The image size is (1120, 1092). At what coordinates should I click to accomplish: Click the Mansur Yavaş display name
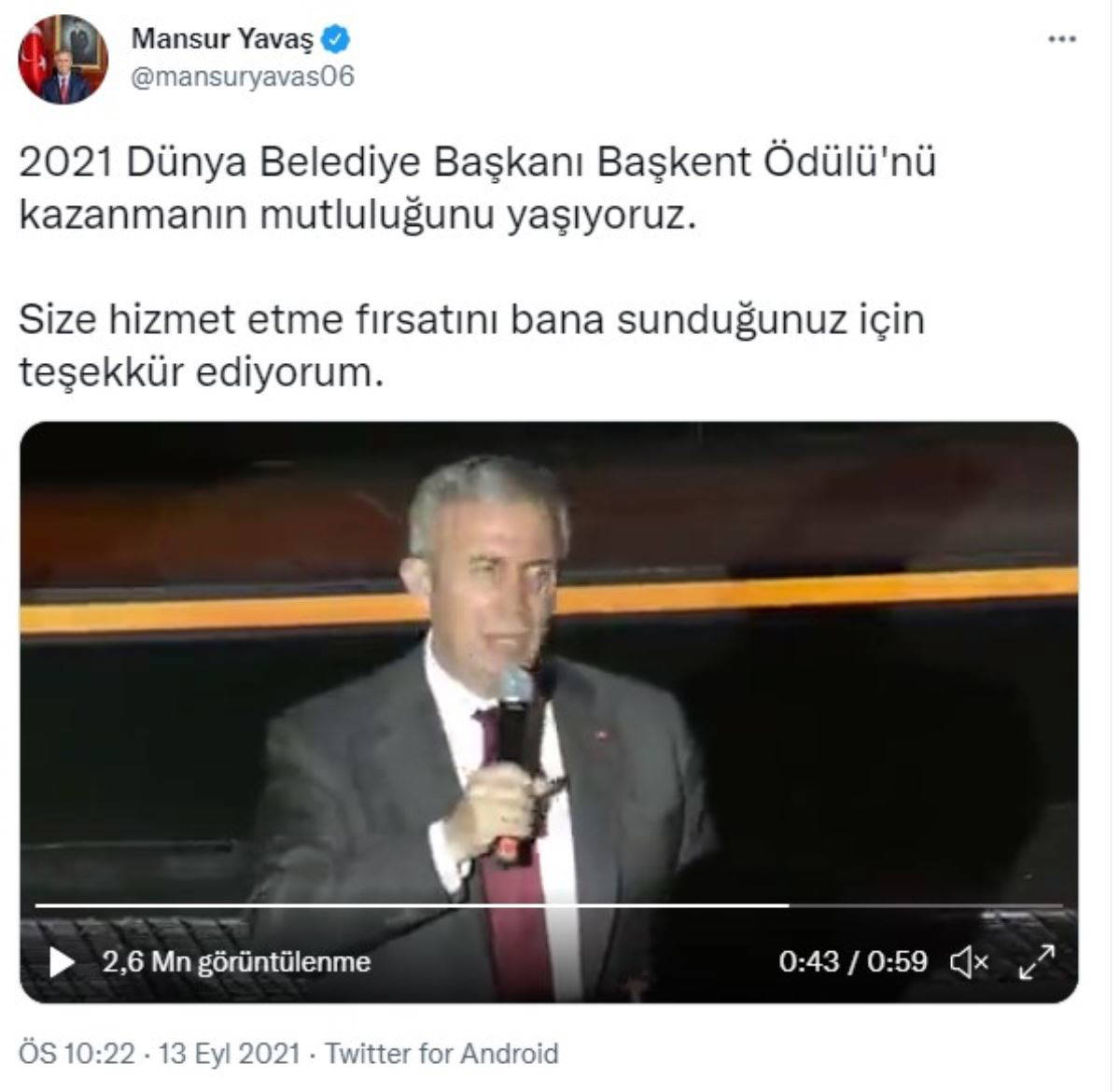(222, 39)
